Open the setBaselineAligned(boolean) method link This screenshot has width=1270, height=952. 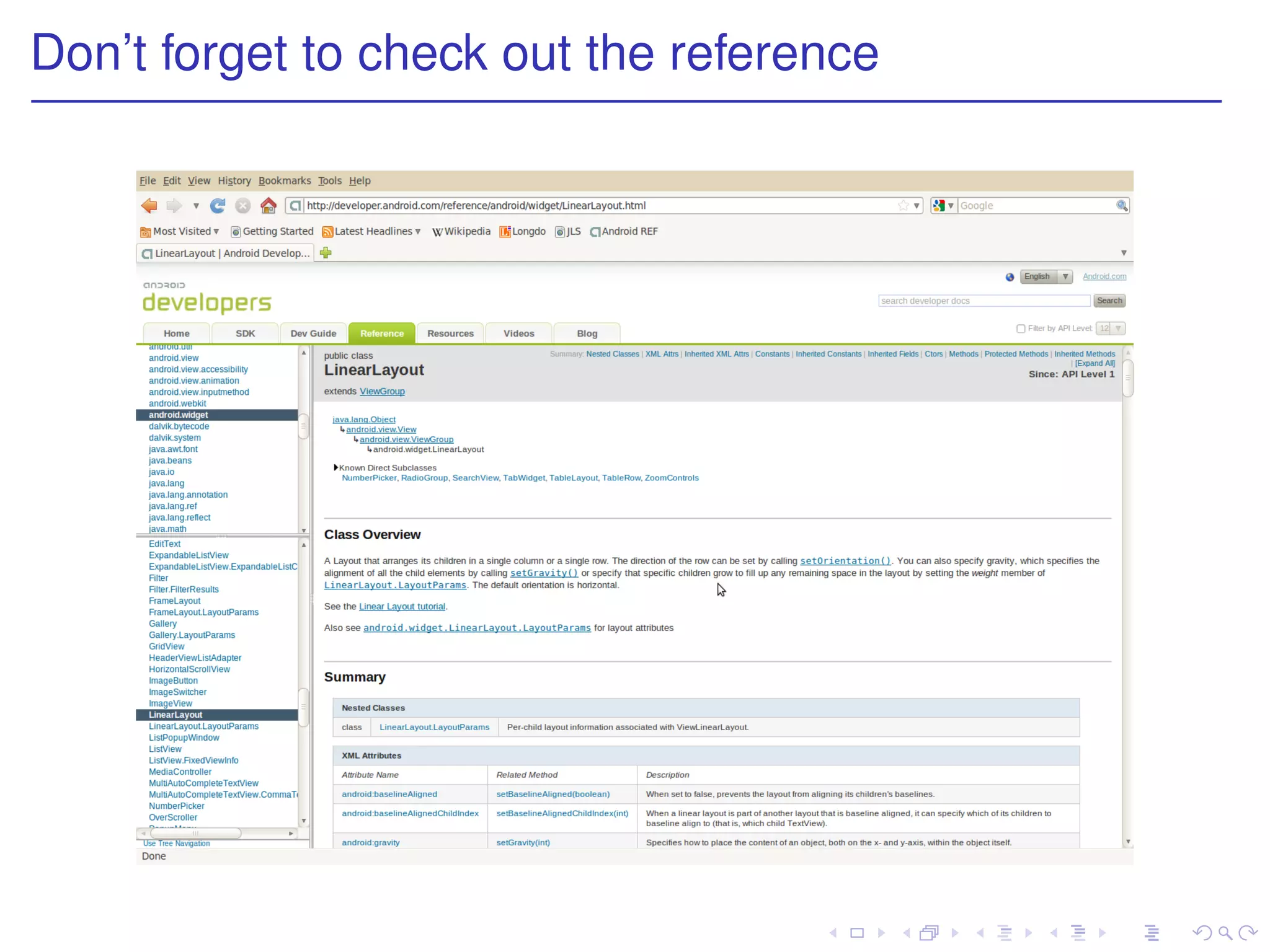[x=553, y=794]
